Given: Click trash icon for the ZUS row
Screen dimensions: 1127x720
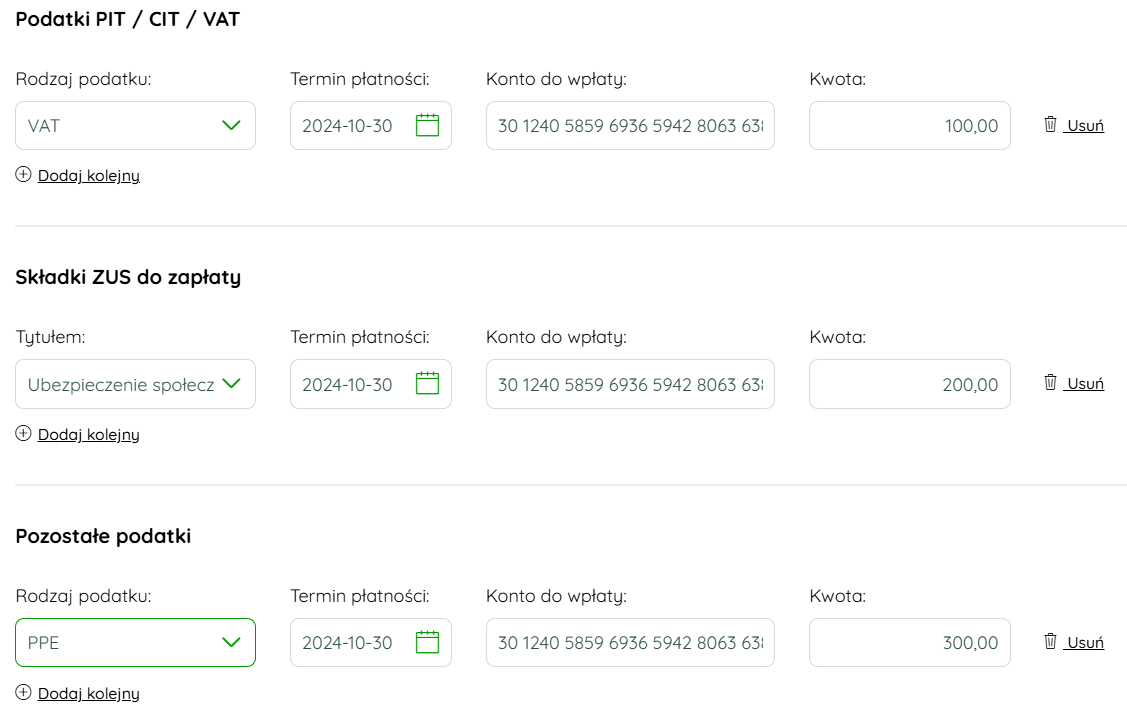Looking at the screenshot, I should tap(1050, 382).
